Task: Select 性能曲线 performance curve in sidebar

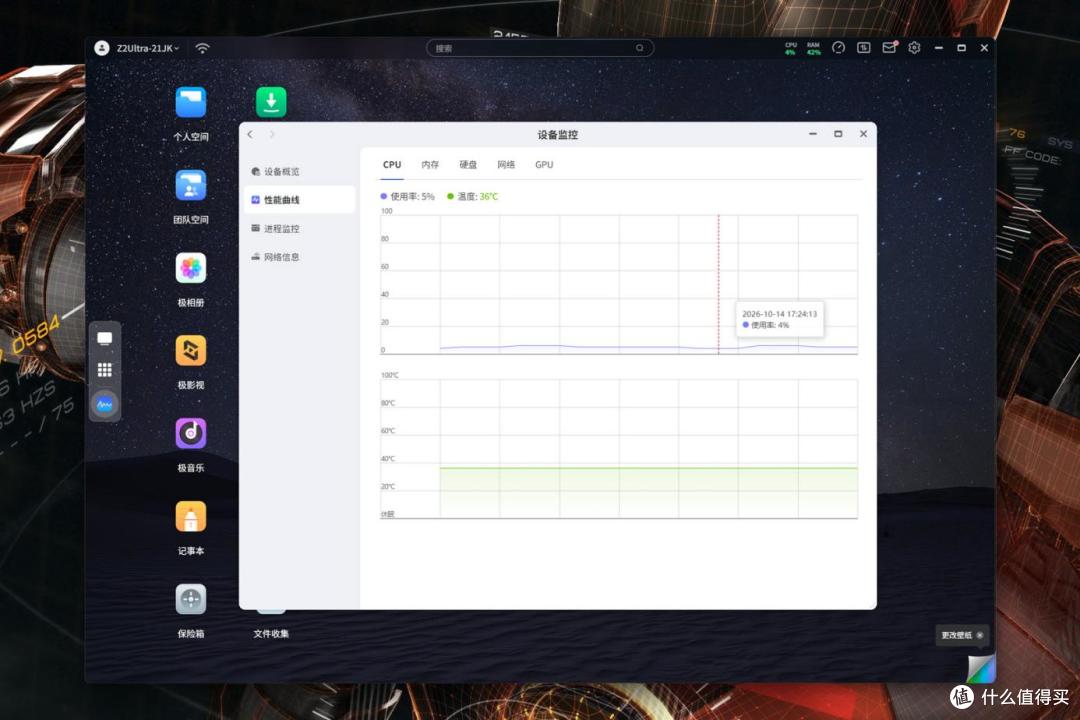Action: (x=300, y=200)
